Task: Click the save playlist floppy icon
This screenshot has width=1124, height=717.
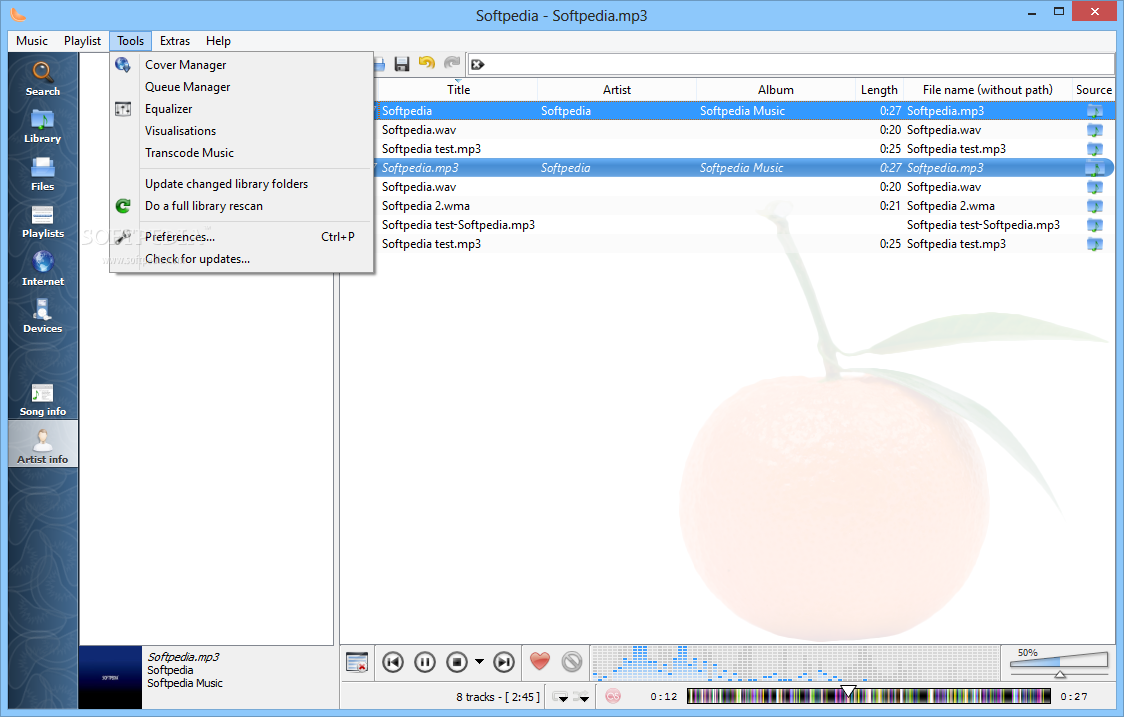Action: (402, 64)
